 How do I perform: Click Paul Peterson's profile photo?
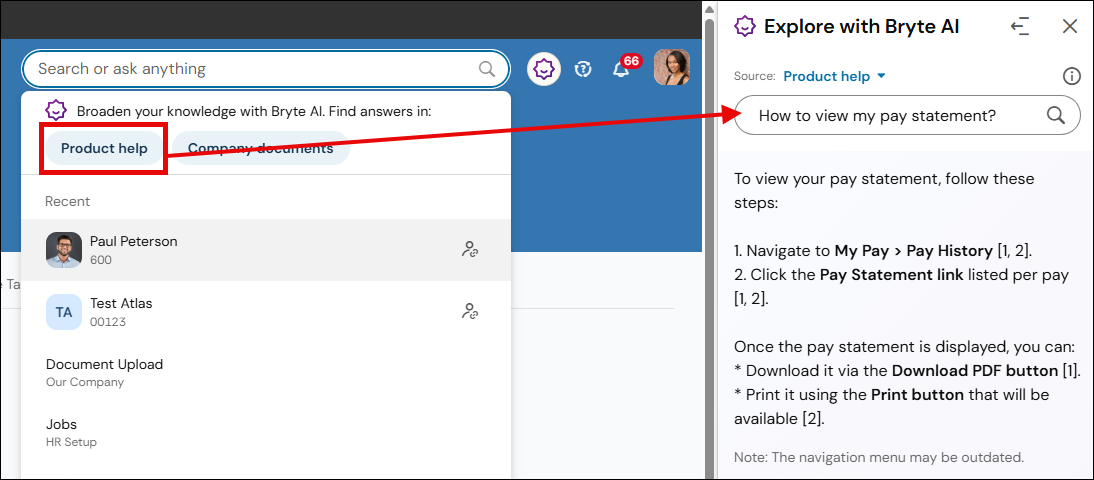[63, 250]
